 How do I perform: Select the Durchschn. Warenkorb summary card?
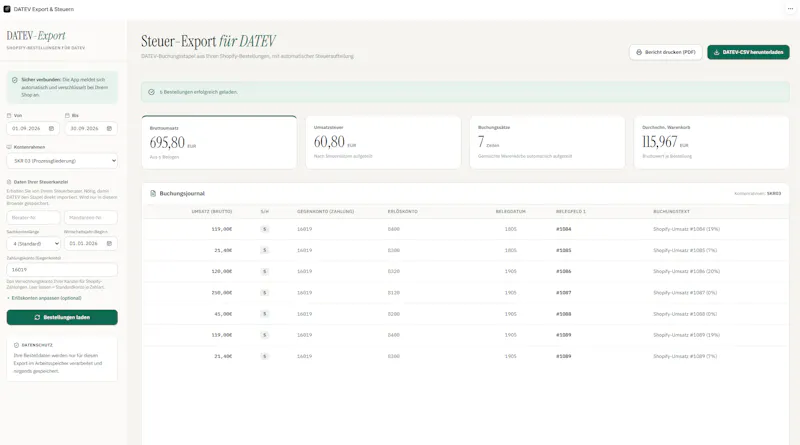(x=711, y=142)
